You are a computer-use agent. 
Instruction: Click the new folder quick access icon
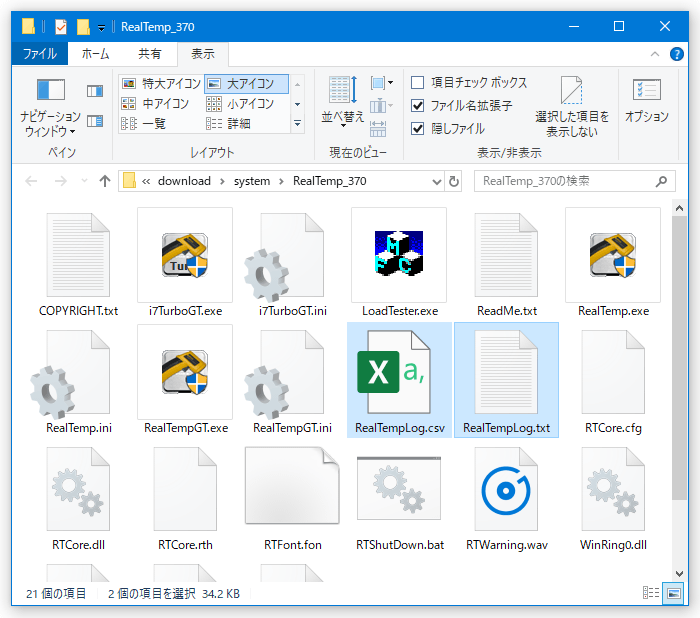click(x=83, y=27)
